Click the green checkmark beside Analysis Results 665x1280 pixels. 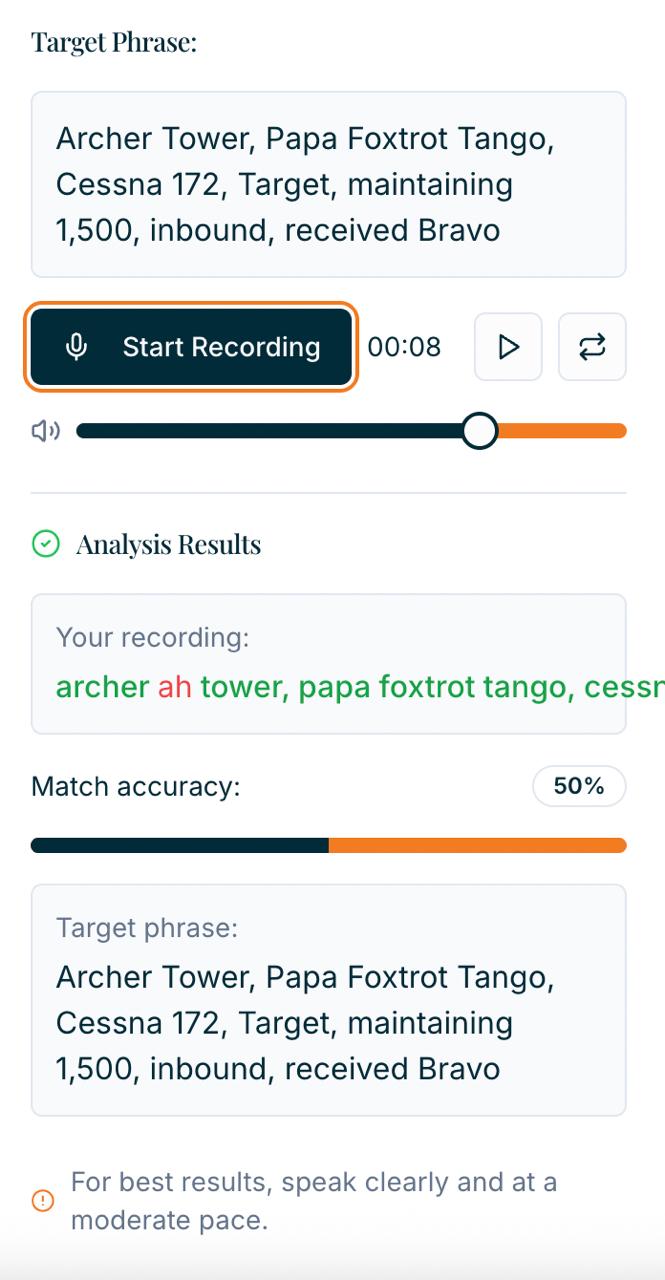[43, 543]
